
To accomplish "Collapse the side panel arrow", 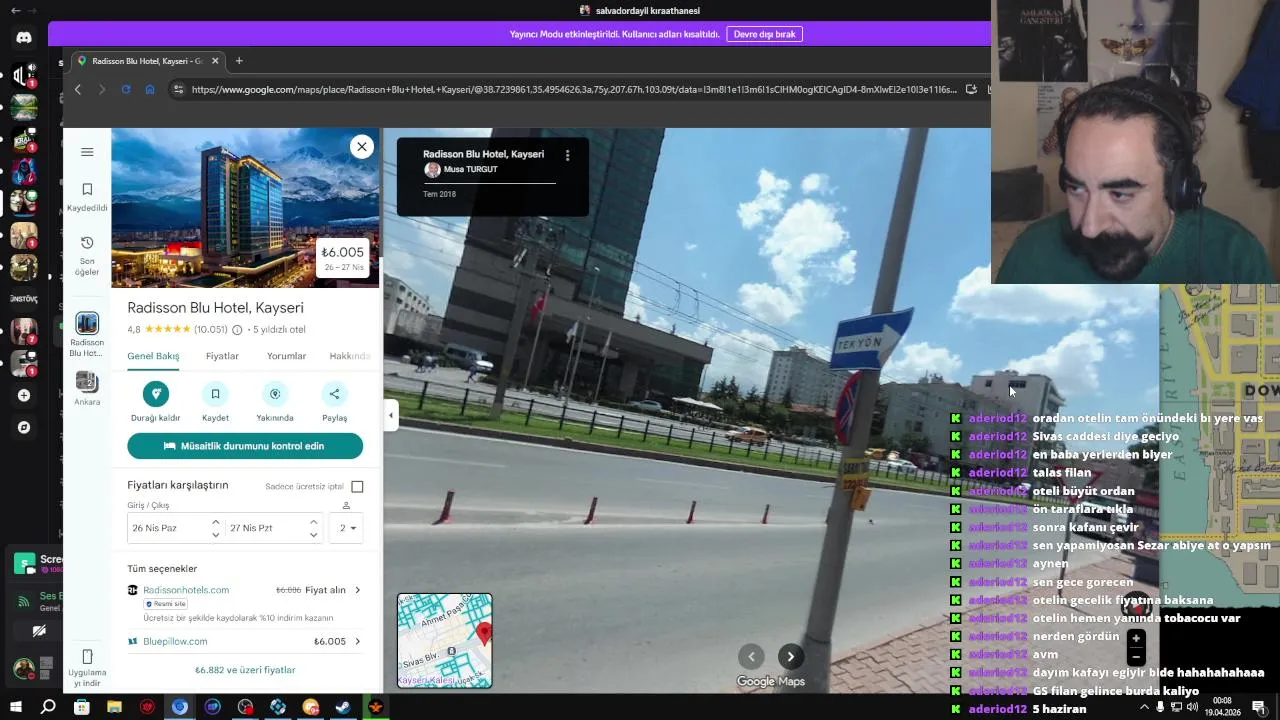I will 391,416.
